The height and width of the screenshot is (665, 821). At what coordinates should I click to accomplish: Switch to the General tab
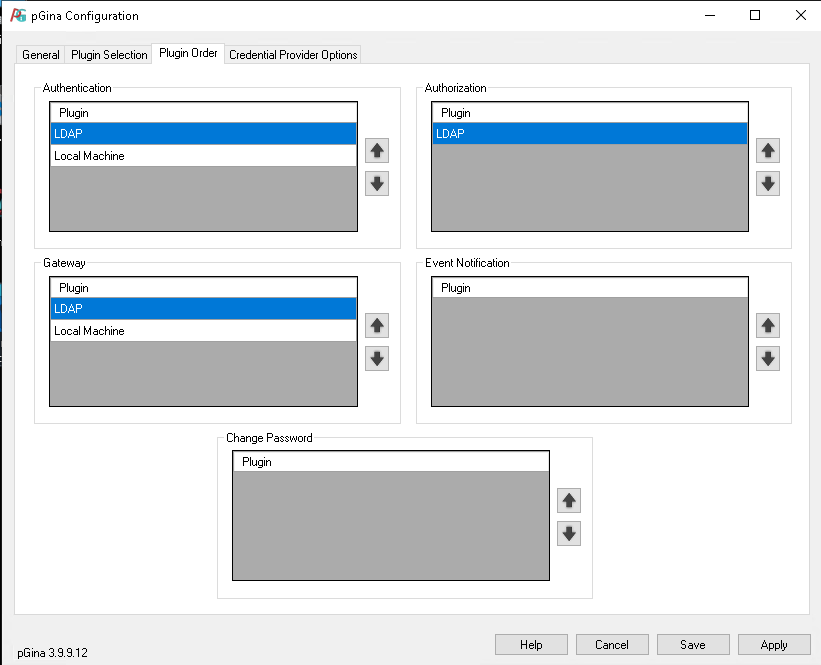(x=41, y=55)
